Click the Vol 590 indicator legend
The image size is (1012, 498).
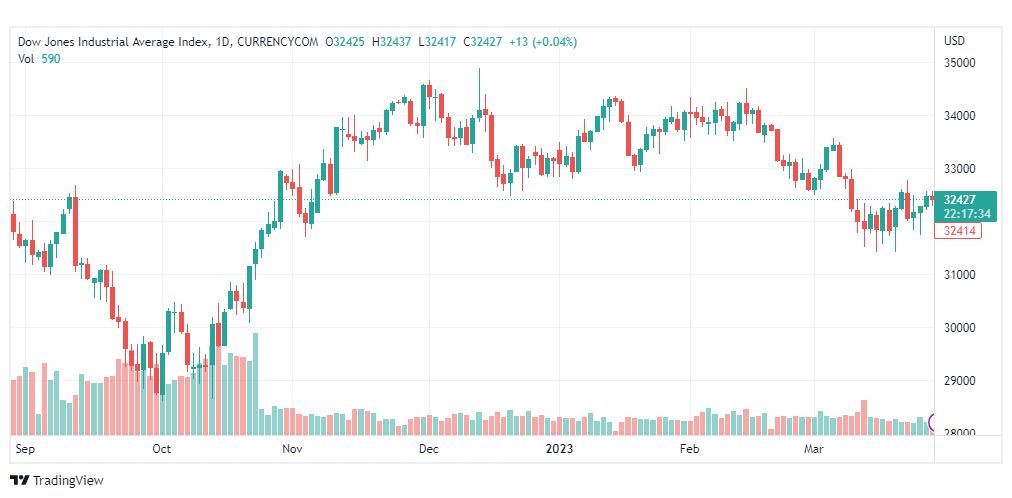pos(39,58)
